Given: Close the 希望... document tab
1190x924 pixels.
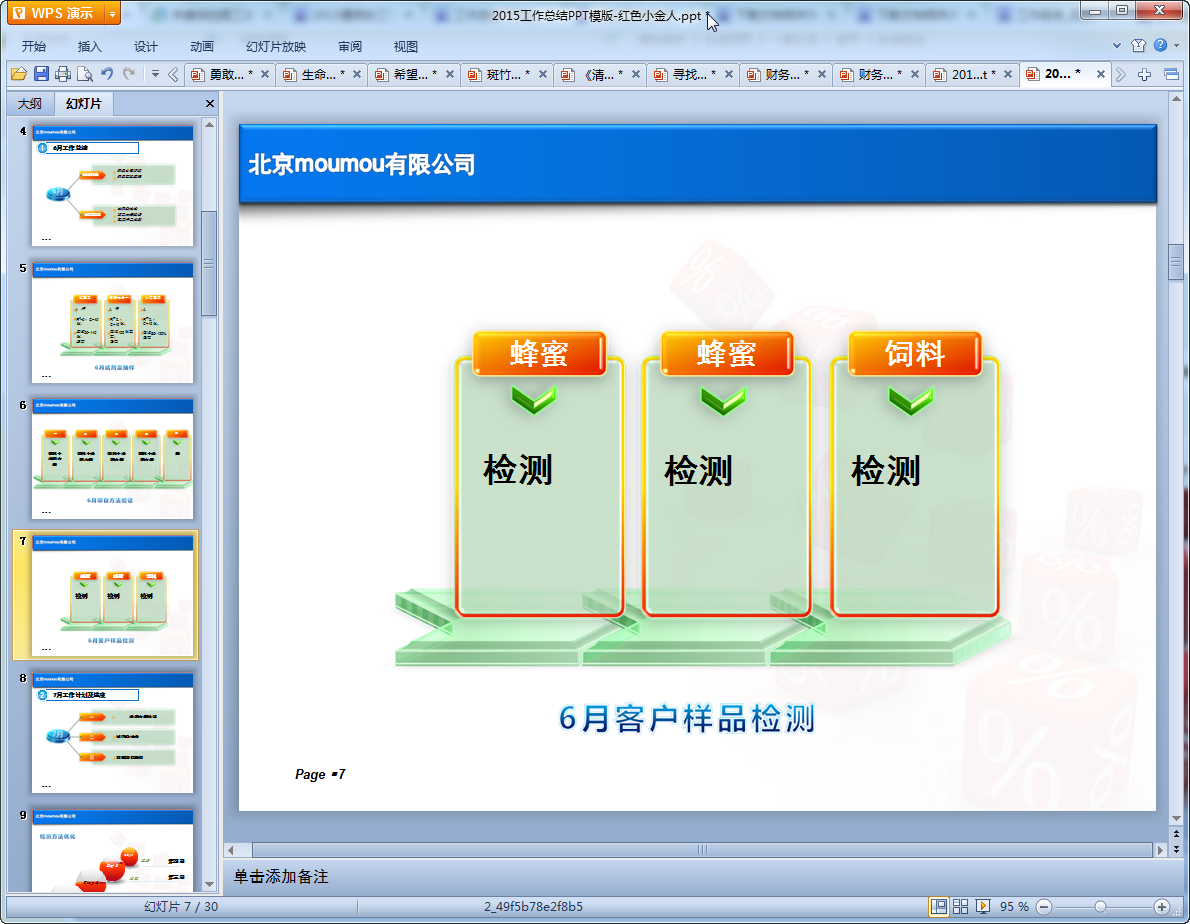Looking at the screenshot, I should [450, 74].
